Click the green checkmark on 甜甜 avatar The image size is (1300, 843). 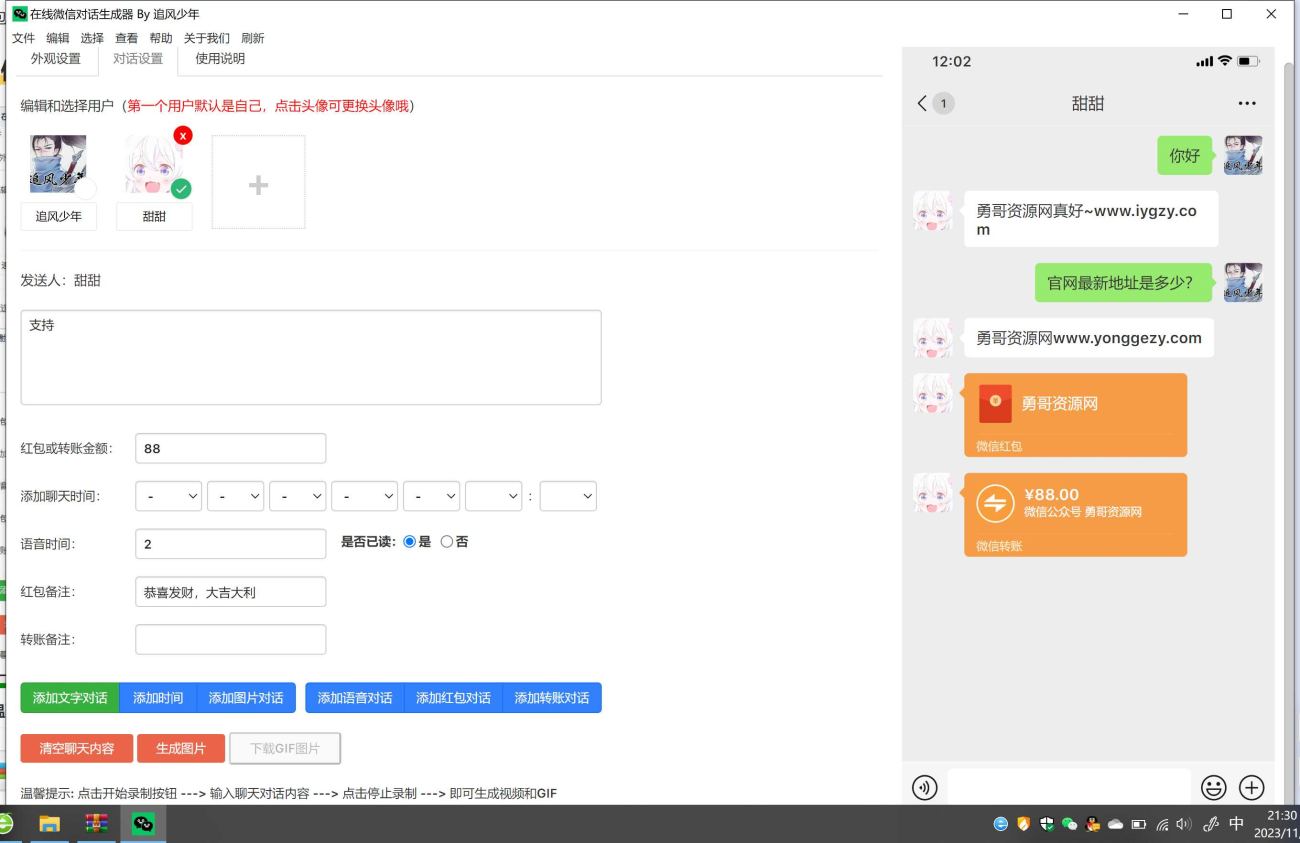181,188
